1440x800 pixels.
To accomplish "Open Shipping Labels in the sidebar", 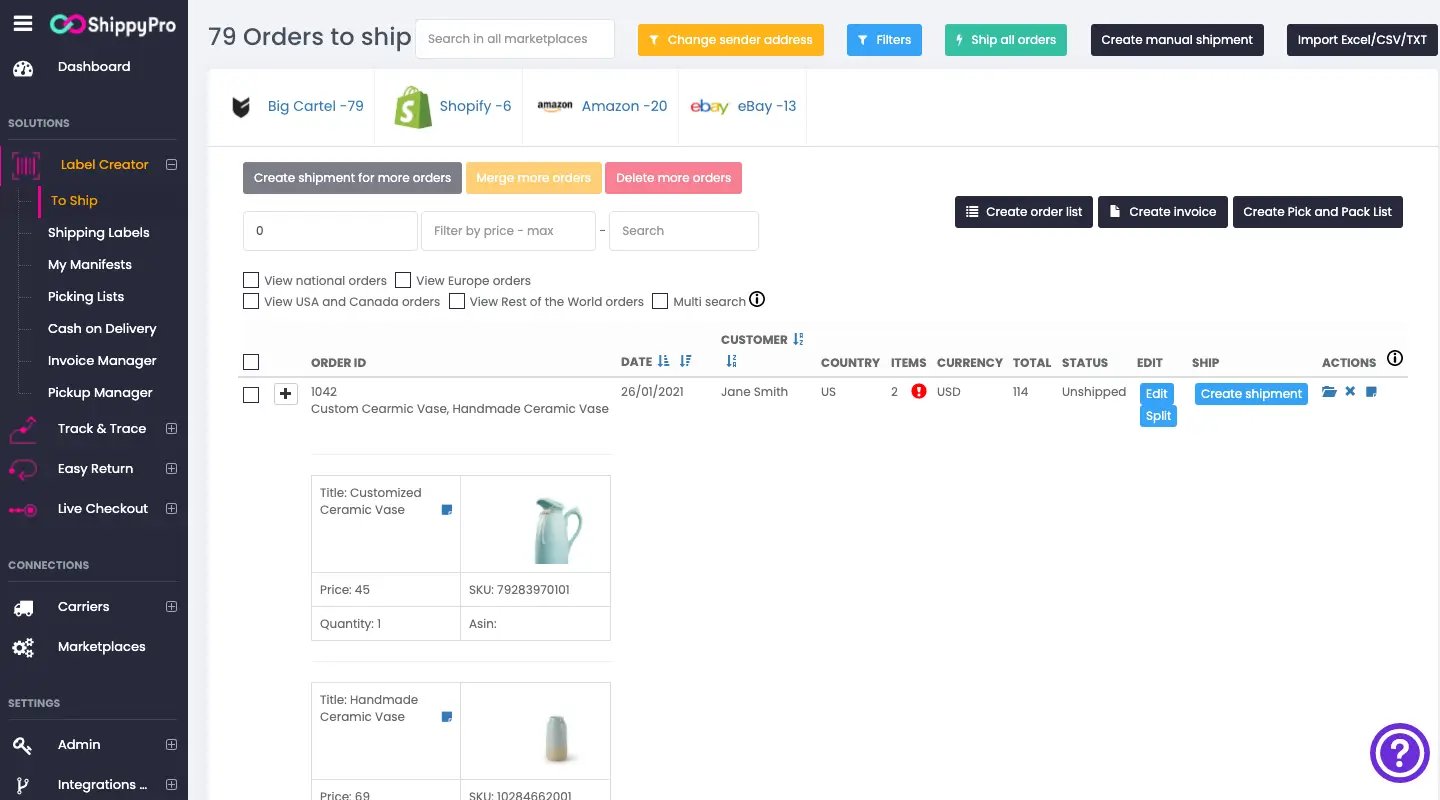I will pyautogui.click(x=98, y=233).
